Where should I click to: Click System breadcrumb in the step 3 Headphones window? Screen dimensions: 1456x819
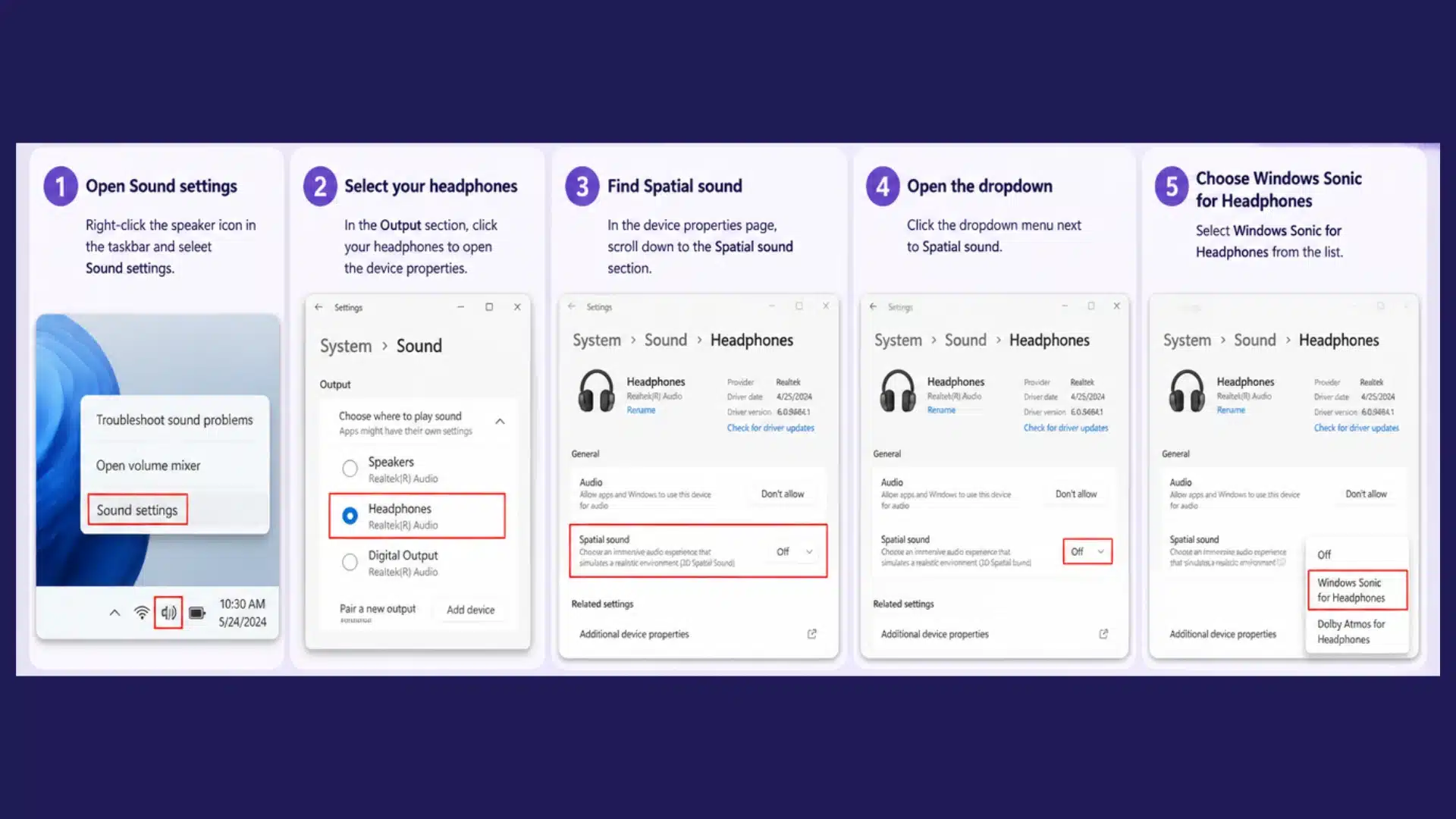pos(597,340)
